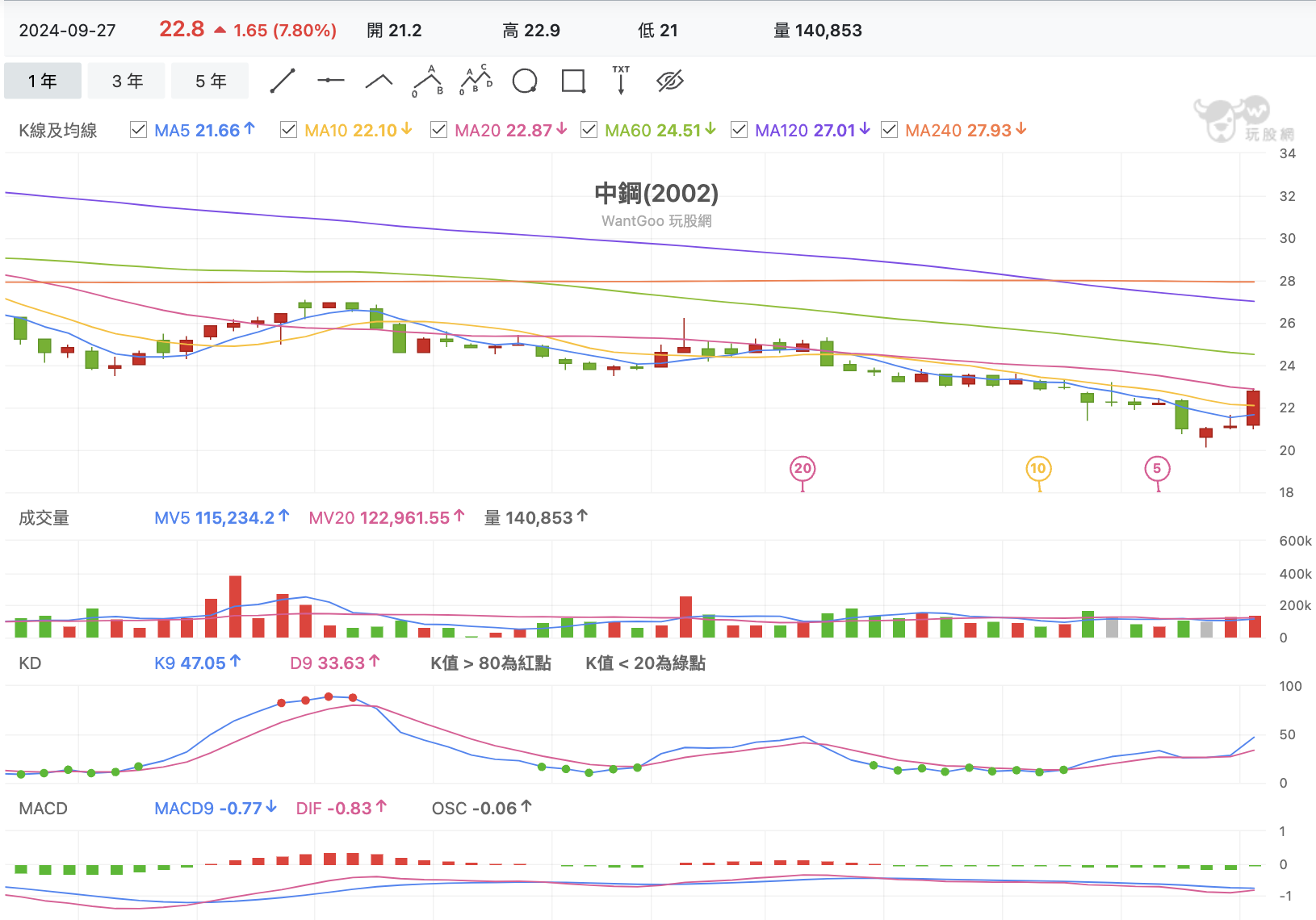Click the OSC -0.06 value
This screenshot has width=1316, height=920.
[x=482, y=808]
